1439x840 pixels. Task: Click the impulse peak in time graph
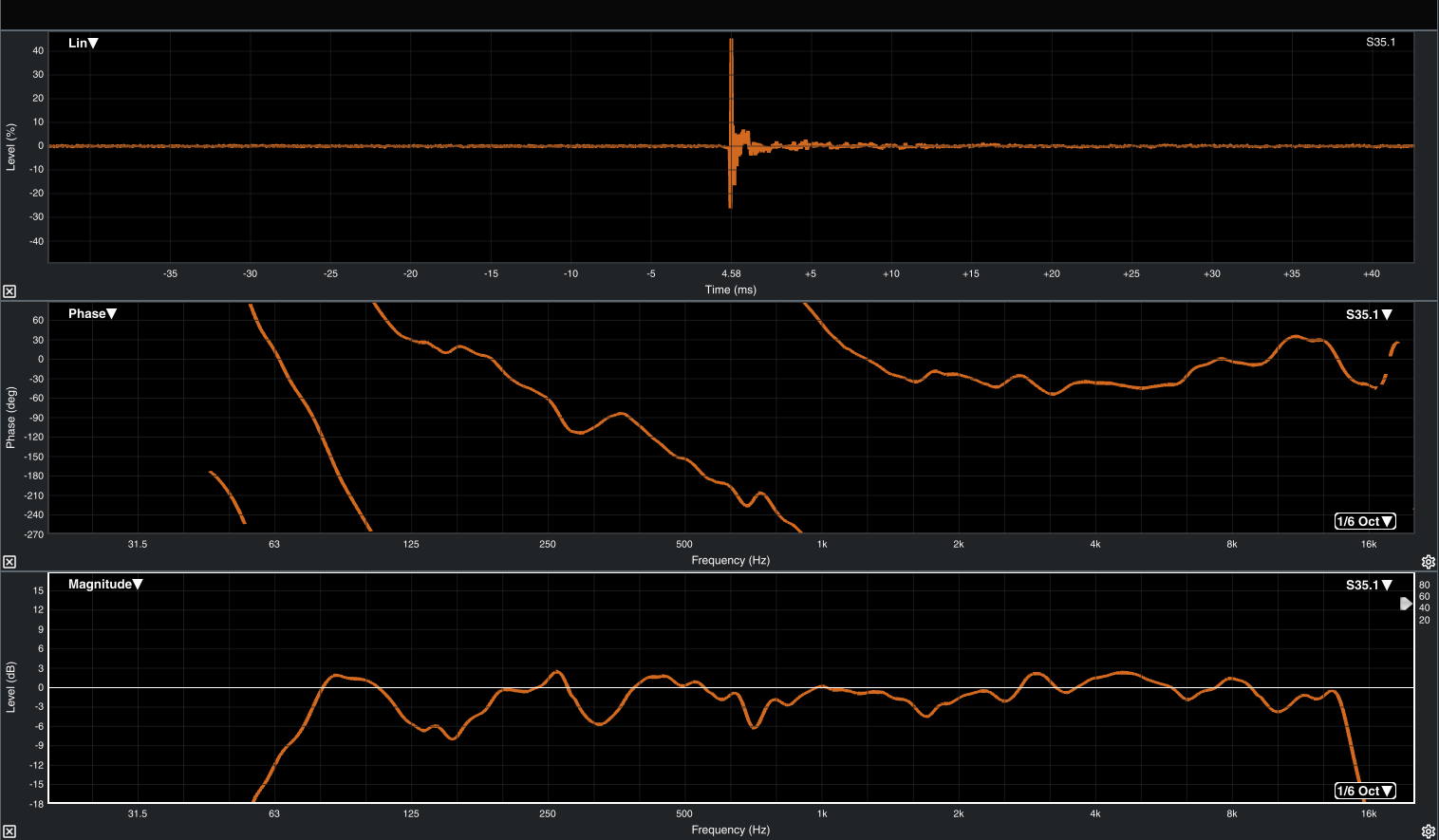coord(731,43)
